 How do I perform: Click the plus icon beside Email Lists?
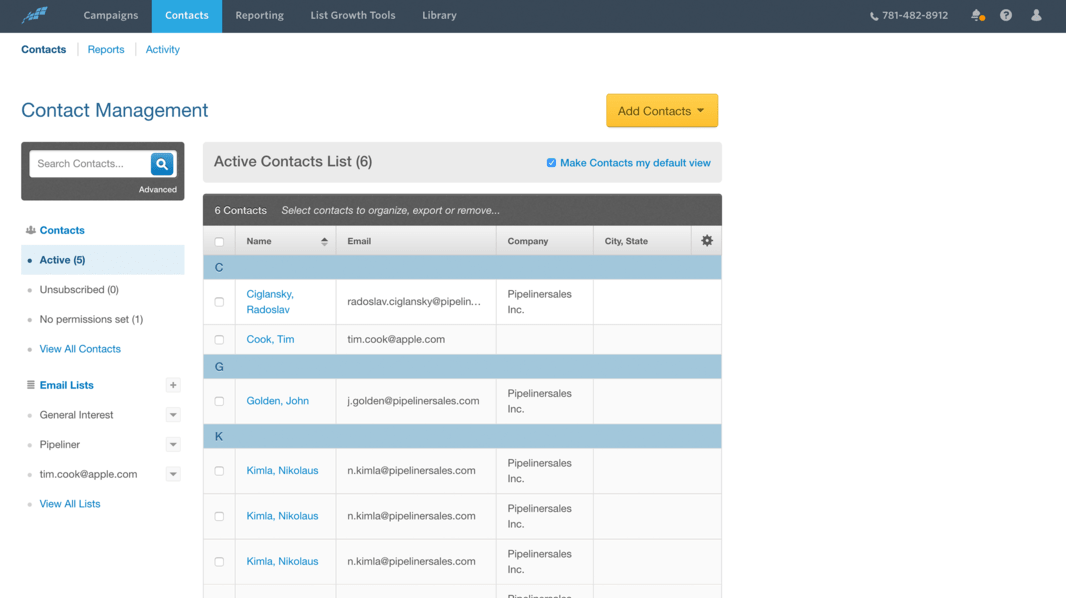(x=173, y=385)
